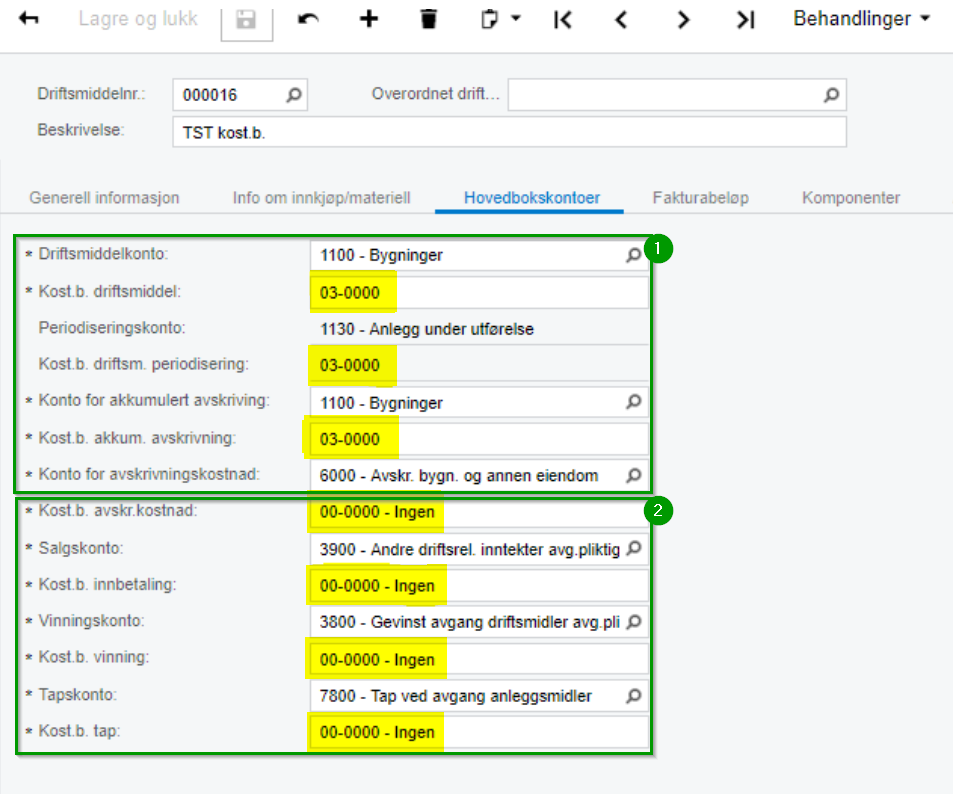Image resolution: width=953 pixels, height=794 pixels.
Task: Click the Kost.b. tap field
Action: click(479, 732)
